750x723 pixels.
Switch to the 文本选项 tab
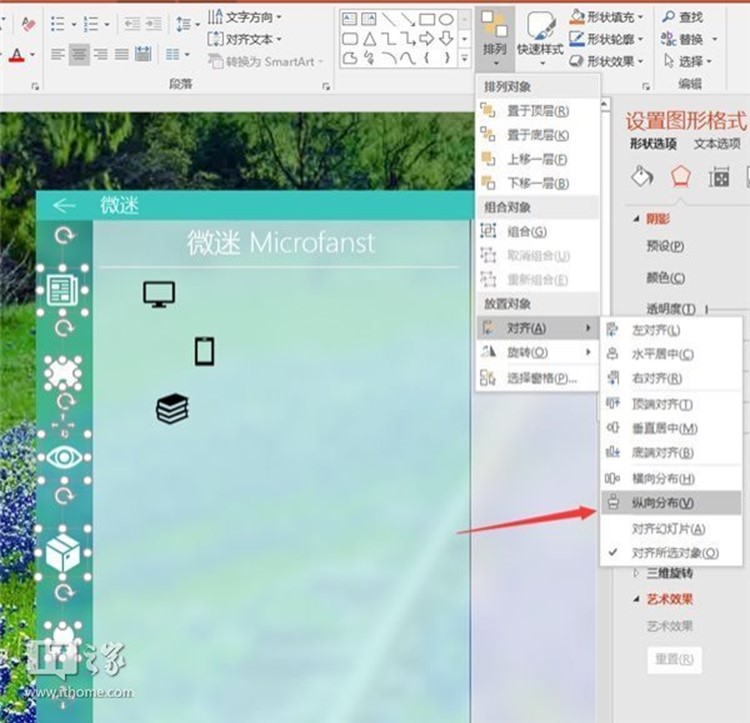(x=717, y=144)
